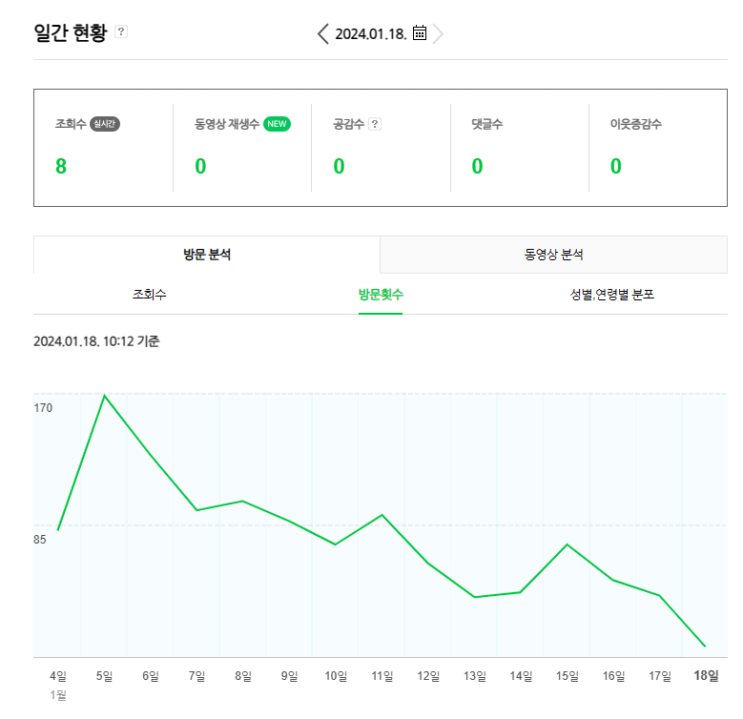This screenshot has height=719, width=743.
Task: Click the NEW badge by 동영상 재생수
Action: tap(277, 124)
